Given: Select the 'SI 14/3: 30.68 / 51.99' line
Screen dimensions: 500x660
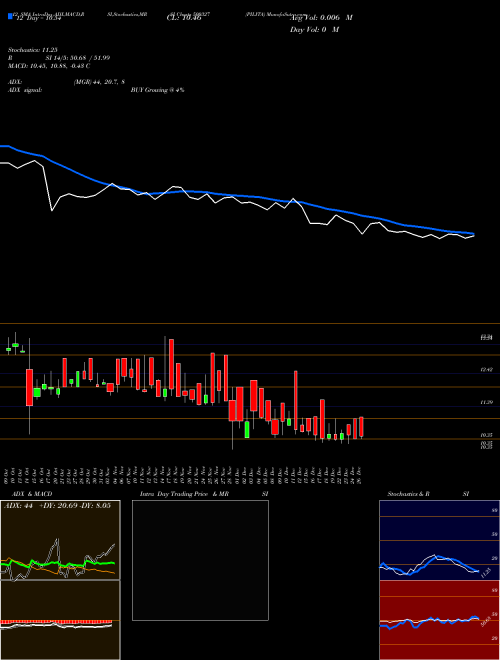Looking at the screenshot, I should [78, 58].
